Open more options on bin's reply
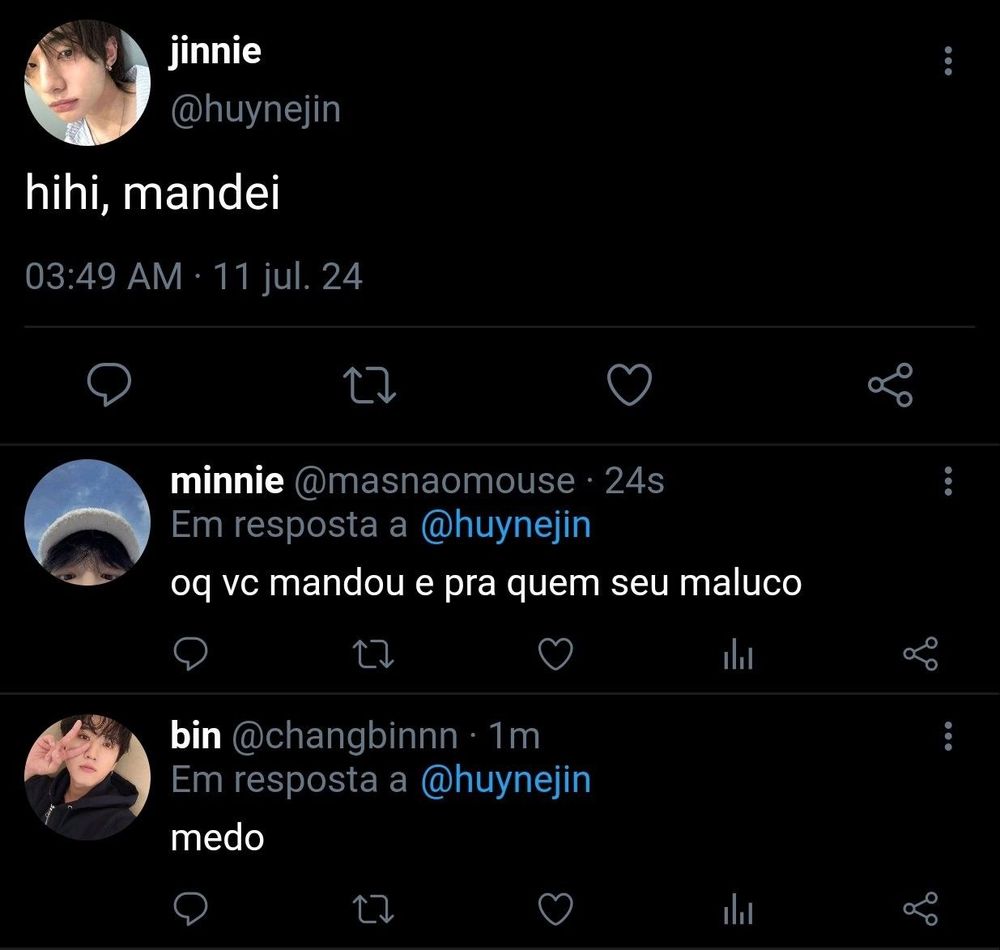The image size is (1000, 950). (x=948, y=736)
